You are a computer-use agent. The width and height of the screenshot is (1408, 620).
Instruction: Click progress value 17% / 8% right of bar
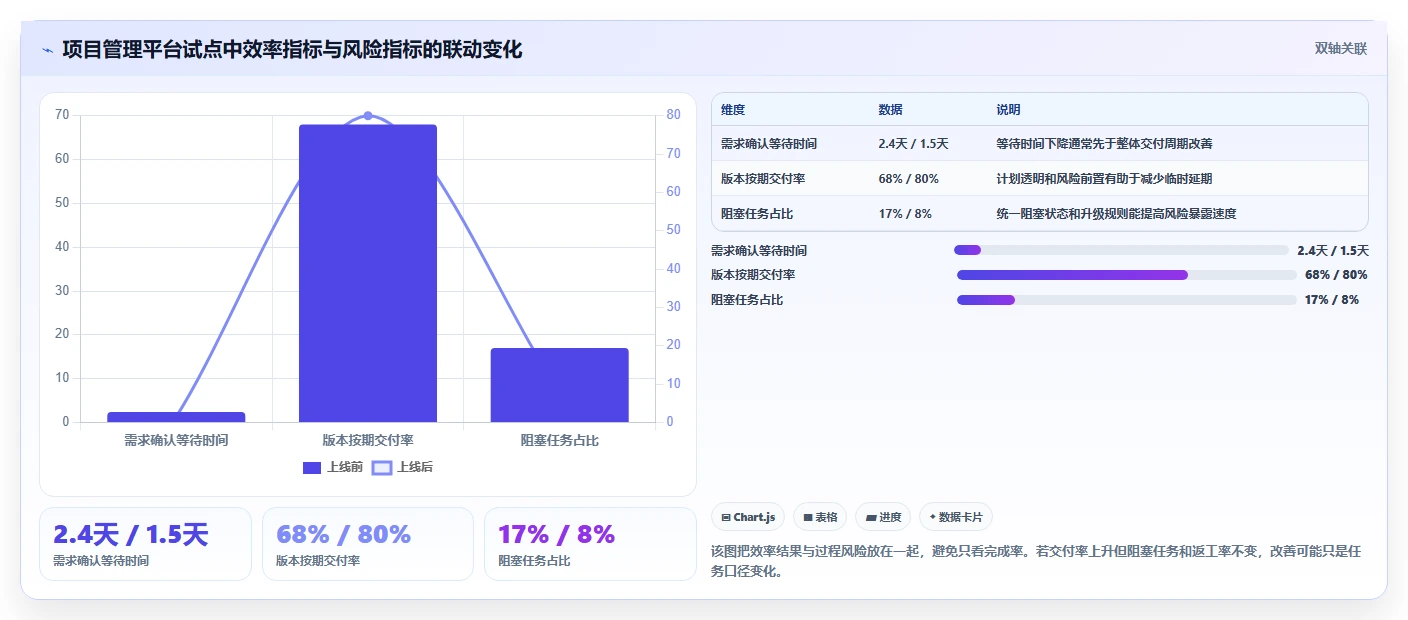1332,299
